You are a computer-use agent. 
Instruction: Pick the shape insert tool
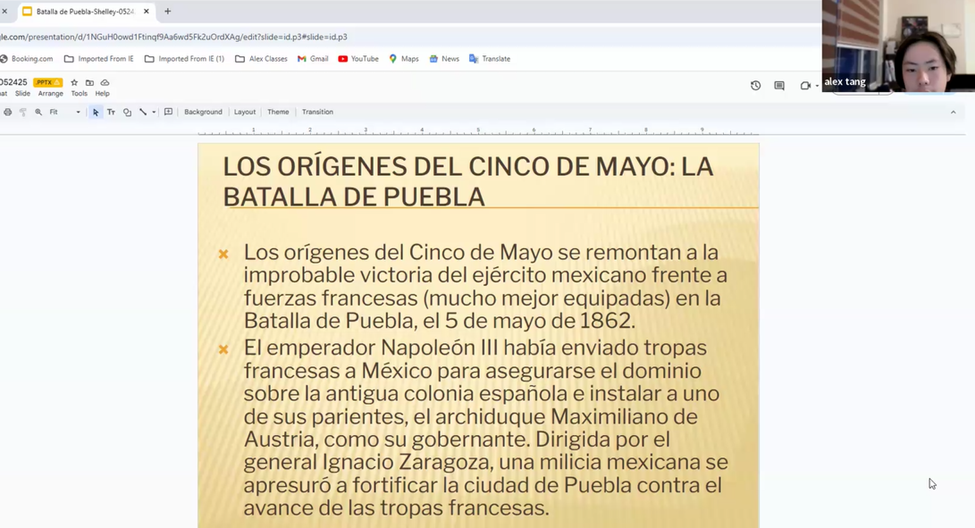coord(127,112)
